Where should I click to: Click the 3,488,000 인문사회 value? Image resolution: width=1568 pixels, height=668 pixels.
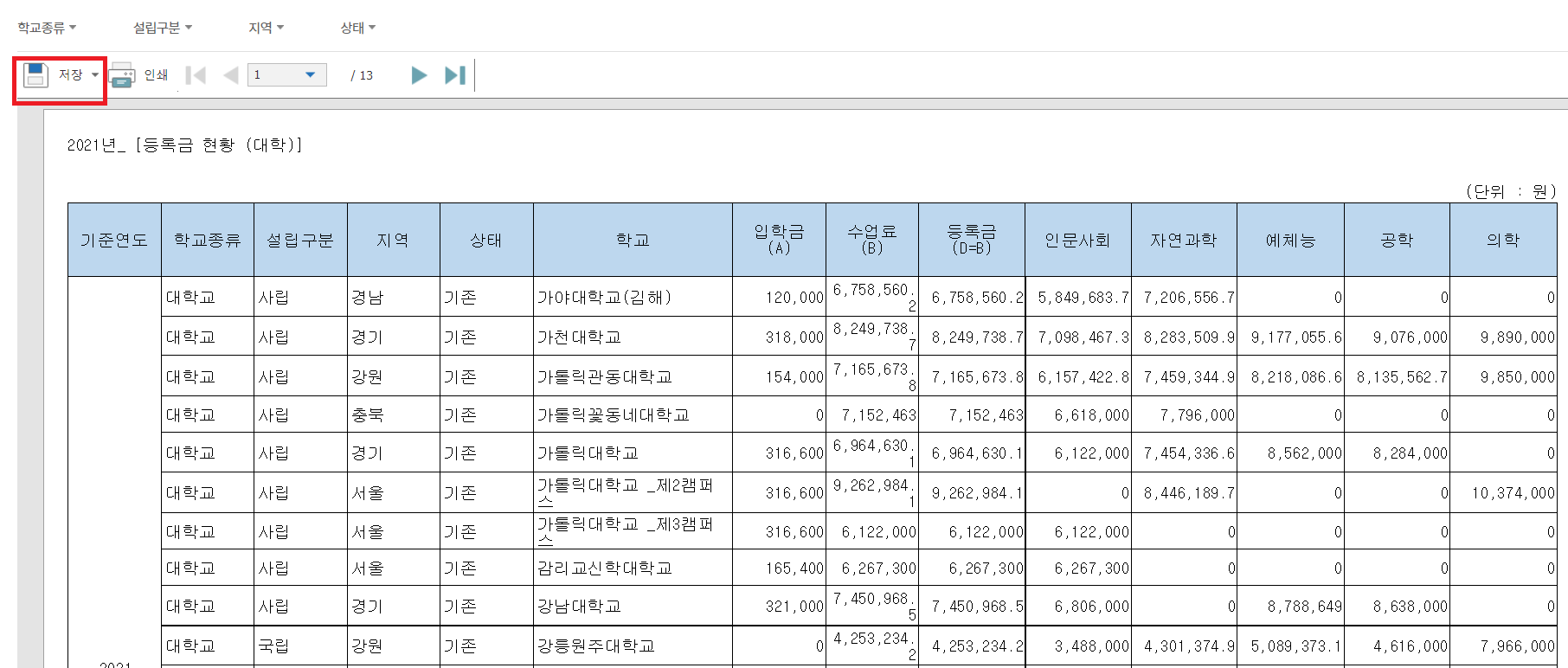pyautogui.click(x=1092, y=646)
